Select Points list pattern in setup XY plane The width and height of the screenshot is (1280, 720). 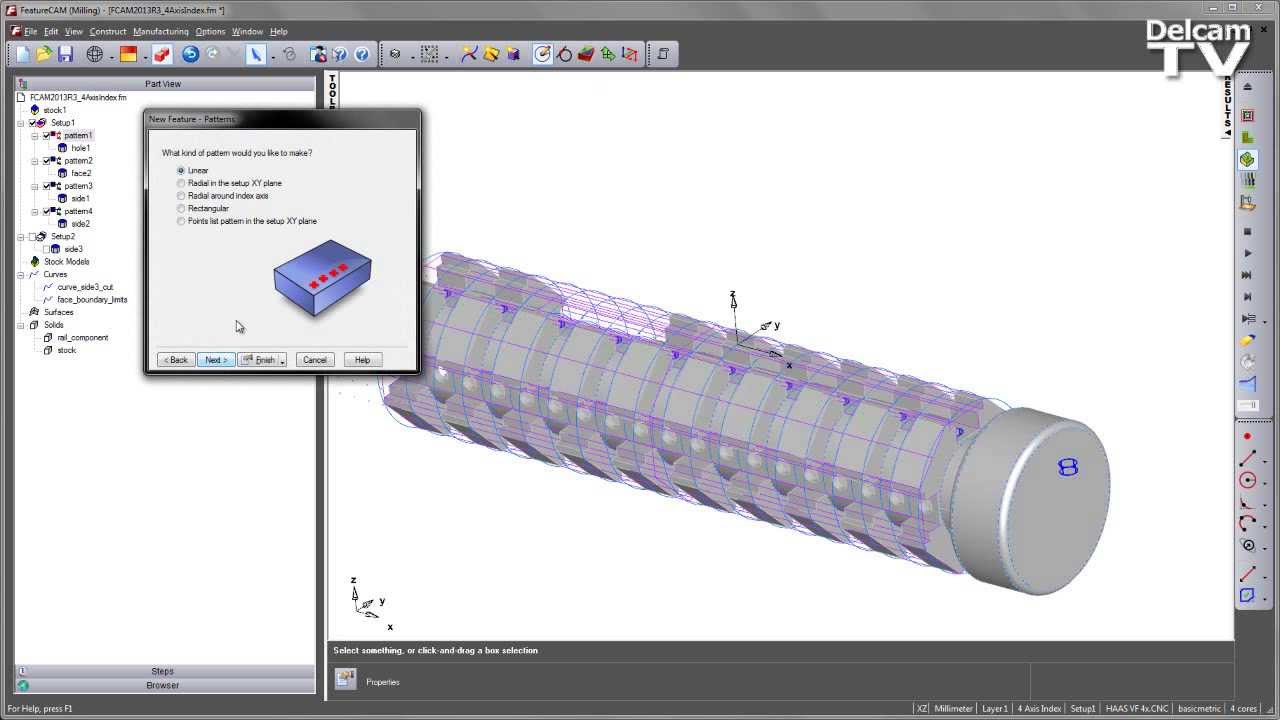coord(181,221)
